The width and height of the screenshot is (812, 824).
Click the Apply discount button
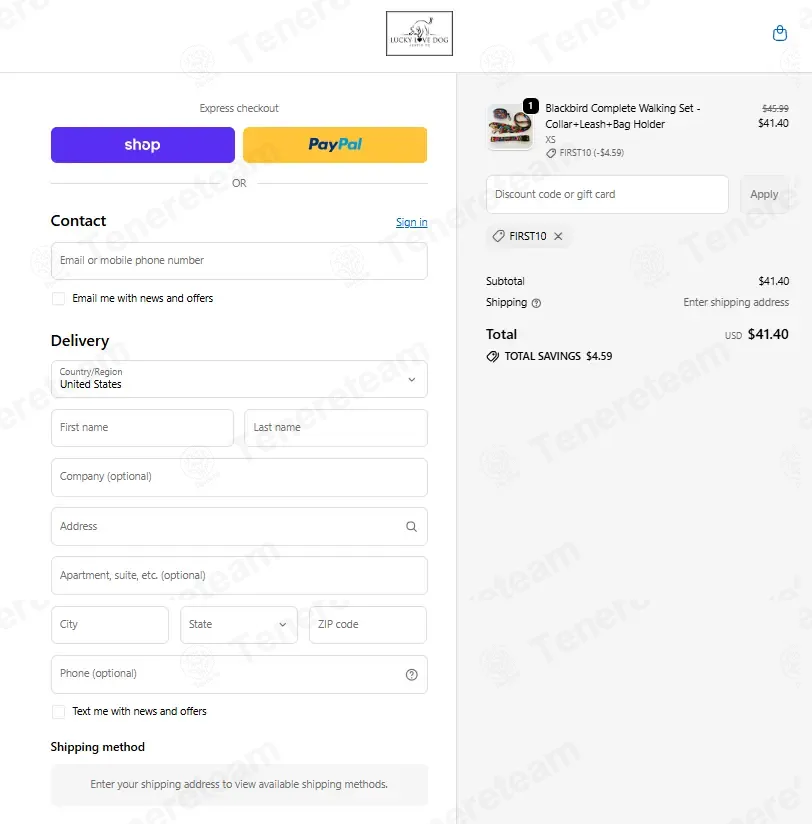point(764,194)
